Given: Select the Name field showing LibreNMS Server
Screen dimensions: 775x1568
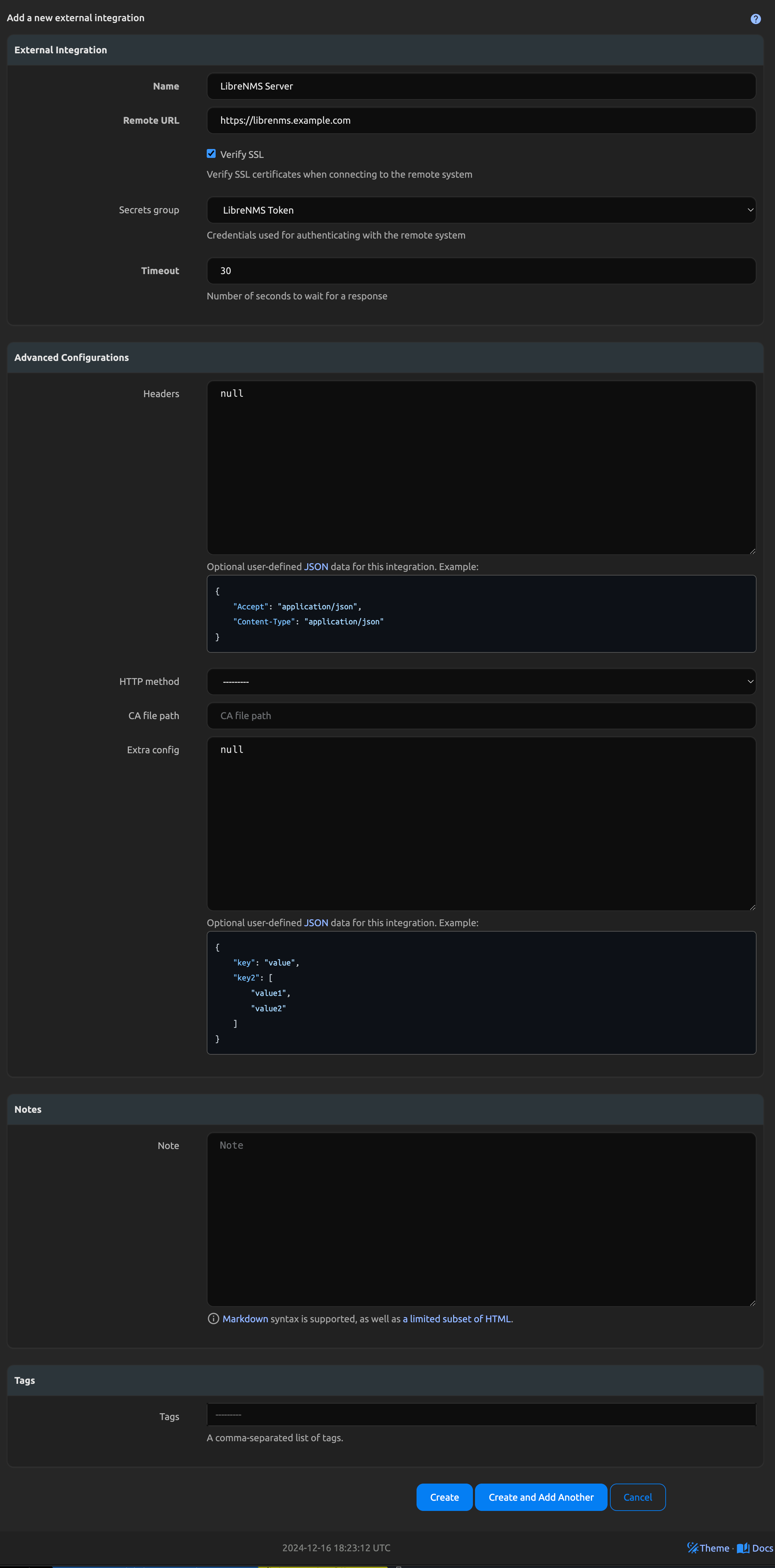Looking at the screenshot, I should [481, 86].
